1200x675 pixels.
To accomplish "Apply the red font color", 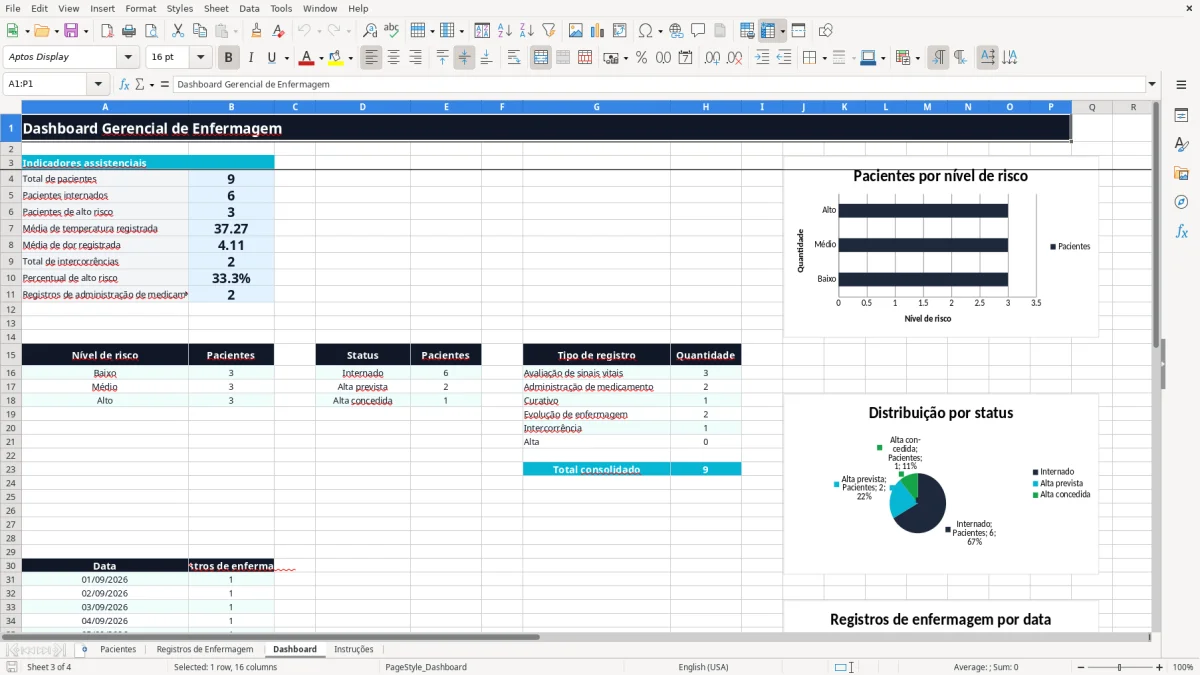I will 306,58.
